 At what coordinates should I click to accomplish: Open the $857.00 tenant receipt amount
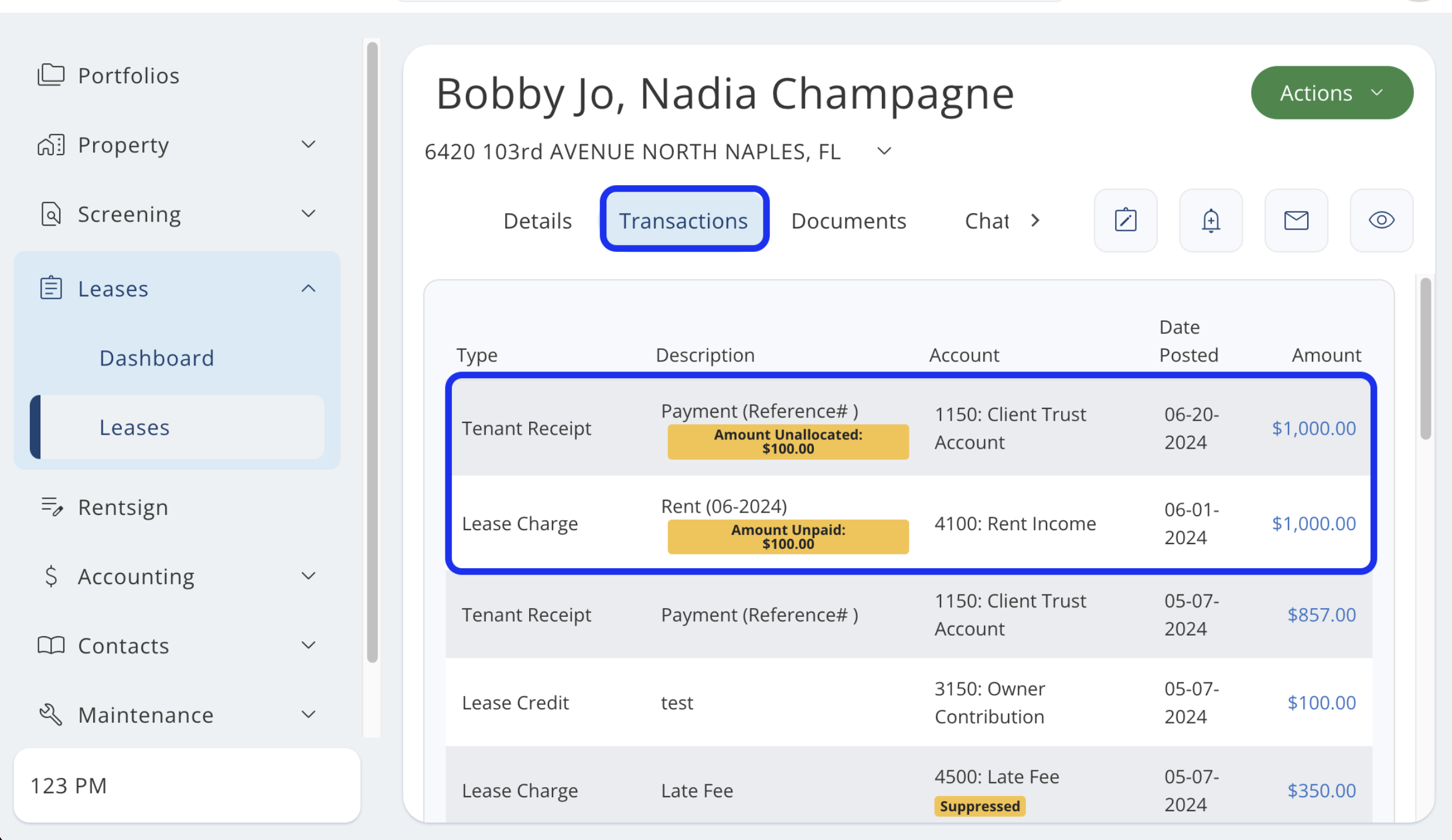tap(1321, 614)
